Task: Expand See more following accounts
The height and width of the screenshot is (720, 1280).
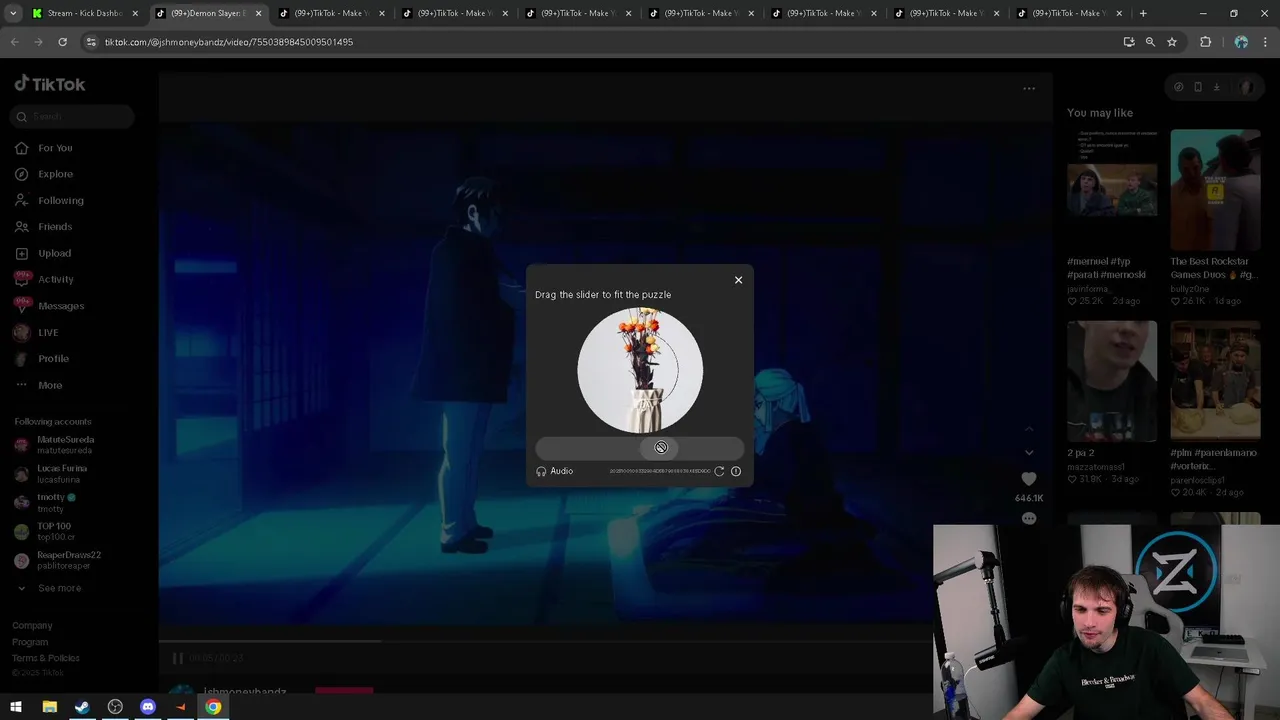Action: pos(59,588)
